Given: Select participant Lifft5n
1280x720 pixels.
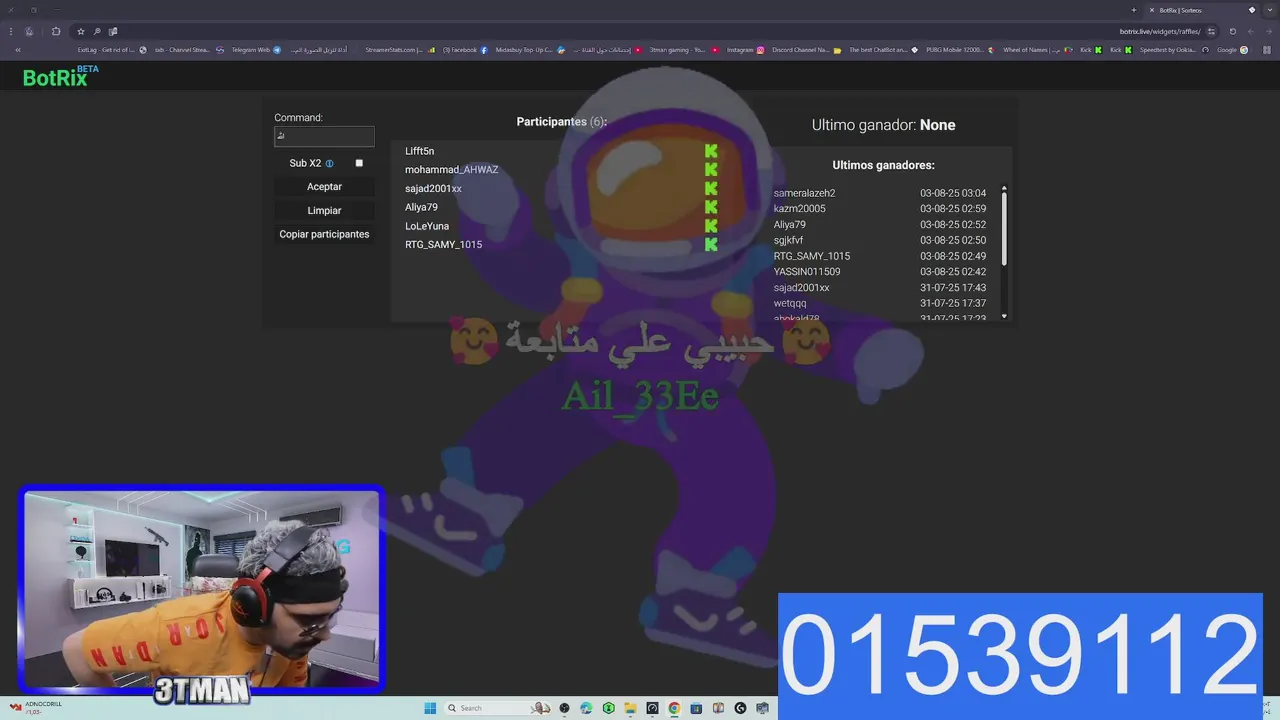Looking at the screenshot, I should 419,151.
